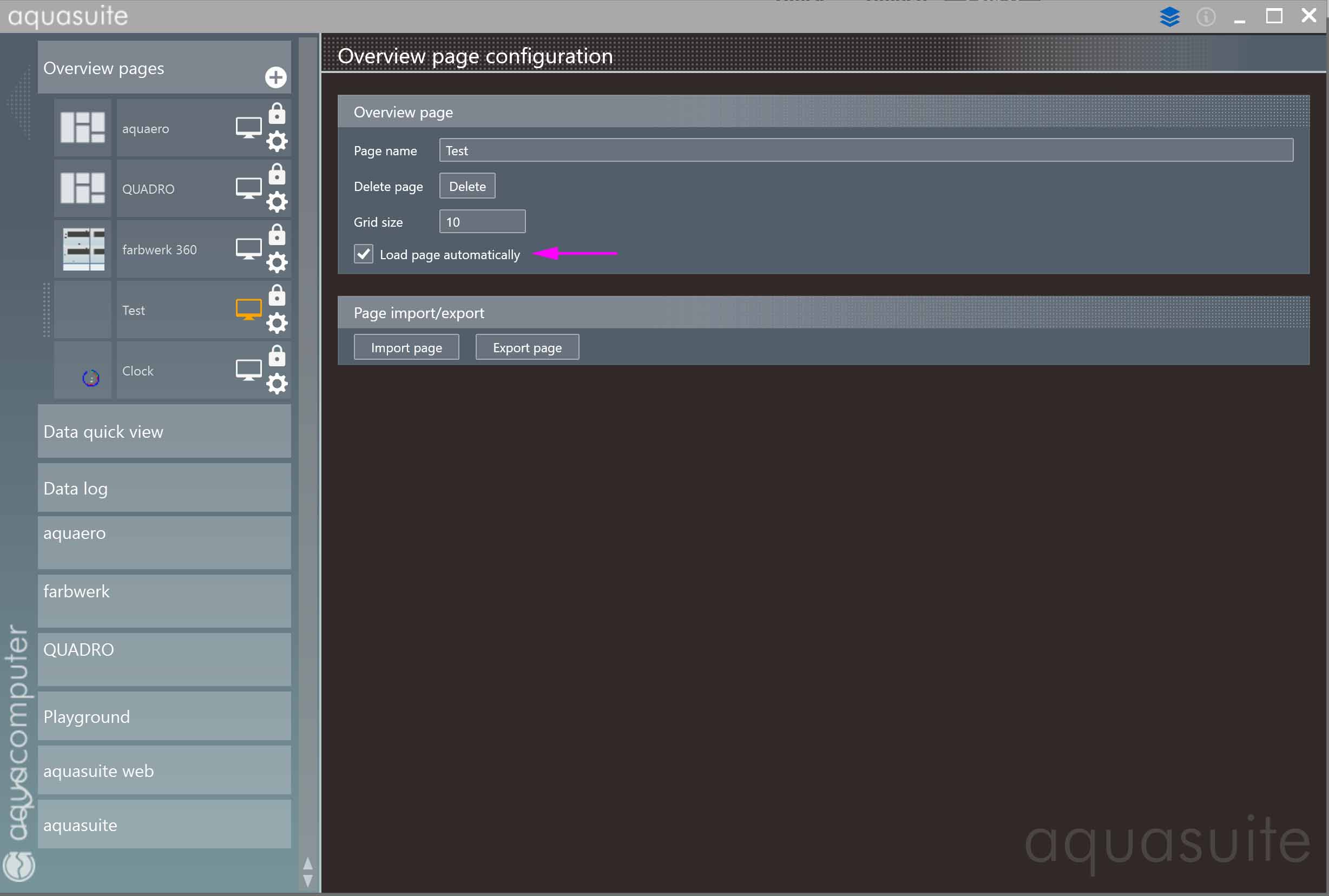Toggle the lock icon for aquaero page
Image resolution: width=1329 pixels, height=896 pixels.
pos(277,114)
